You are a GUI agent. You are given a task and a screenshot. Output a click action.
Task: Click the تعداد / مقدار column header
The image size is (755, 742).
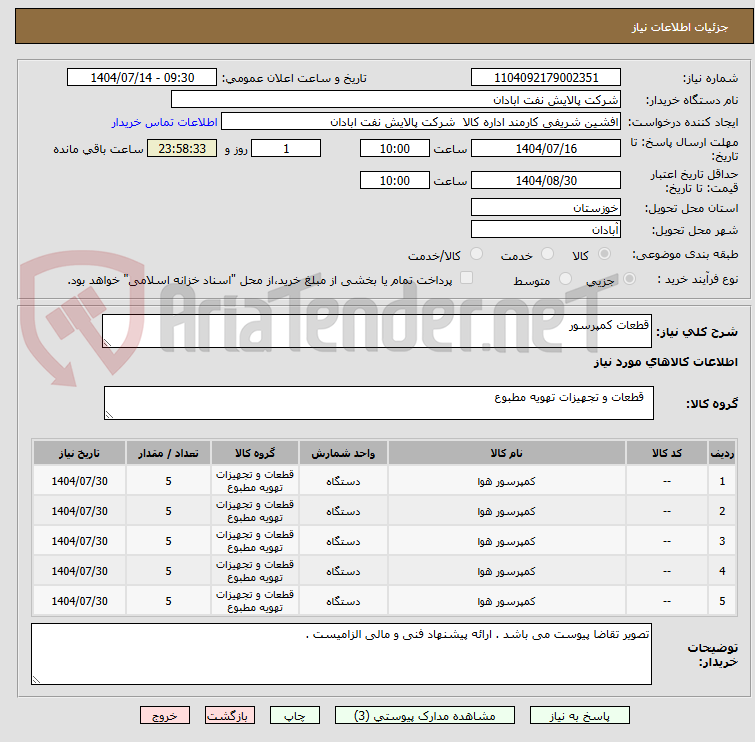[168, 453]
